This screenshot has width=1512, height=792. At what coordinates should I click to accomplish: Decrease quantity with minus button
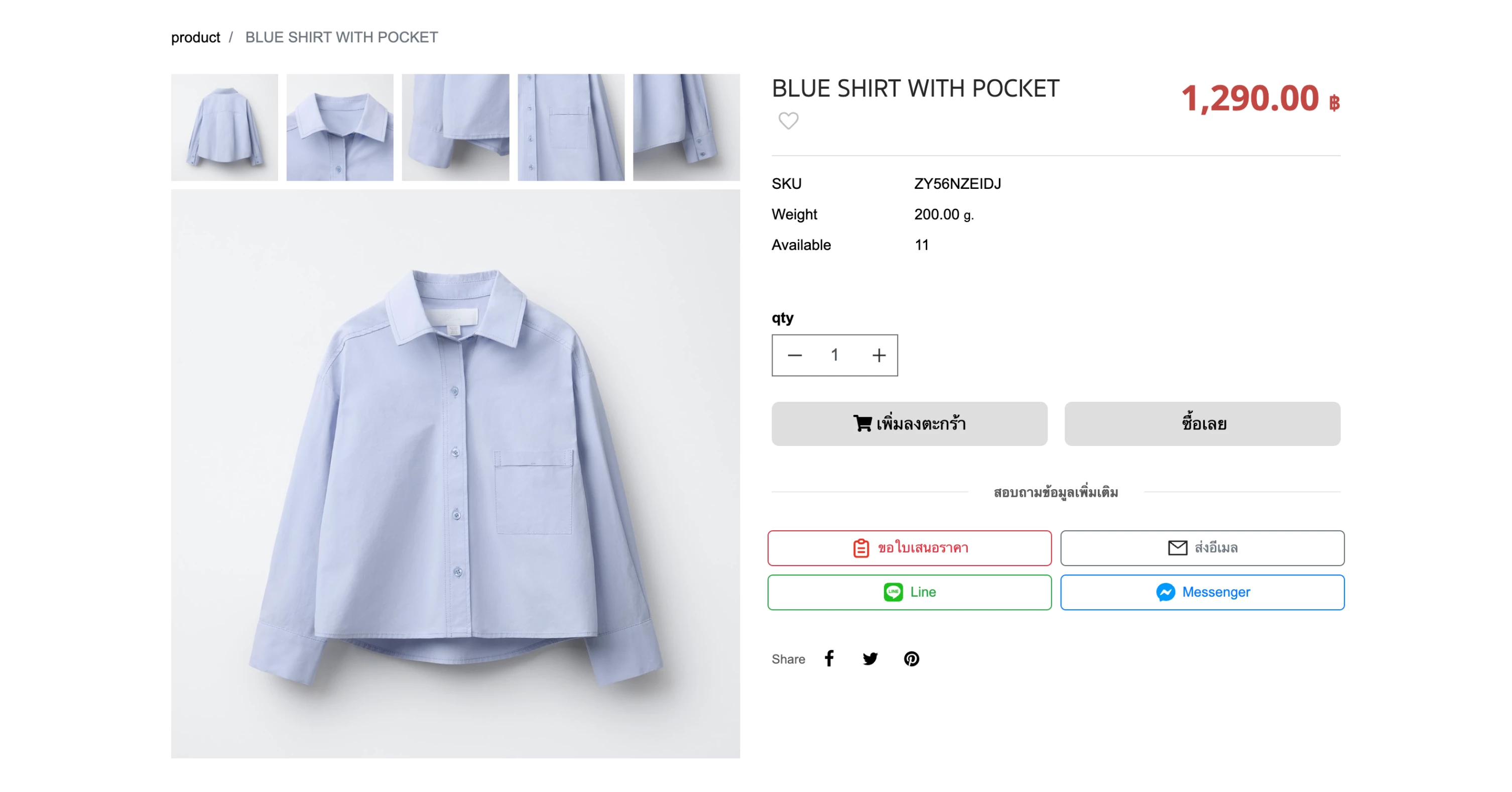coord(795,355)
